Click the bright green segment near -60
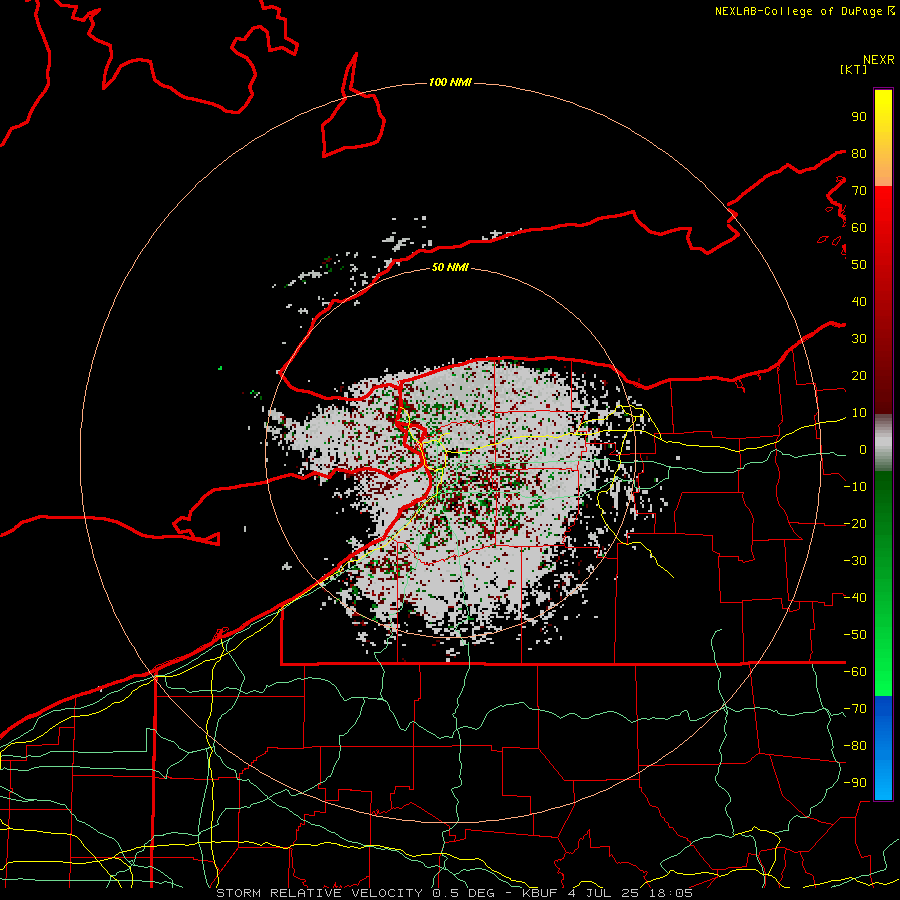Image resolution: width=900 pixels, height=900 pixels. 883,673
